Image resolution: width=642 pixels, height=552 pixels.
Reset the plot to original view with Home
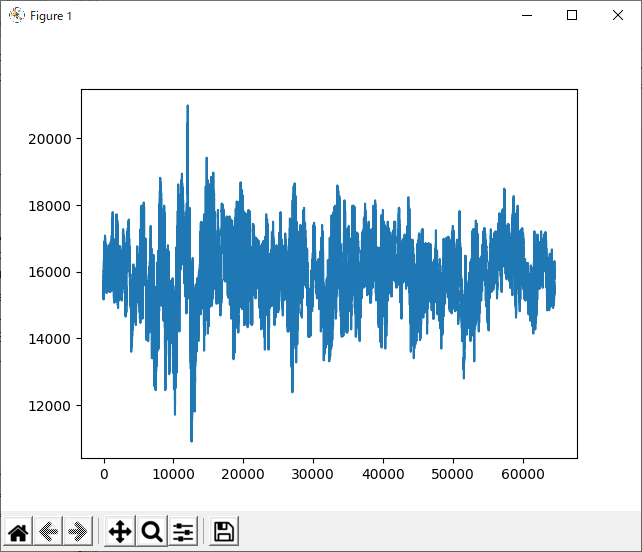click(x=18, y=531)
